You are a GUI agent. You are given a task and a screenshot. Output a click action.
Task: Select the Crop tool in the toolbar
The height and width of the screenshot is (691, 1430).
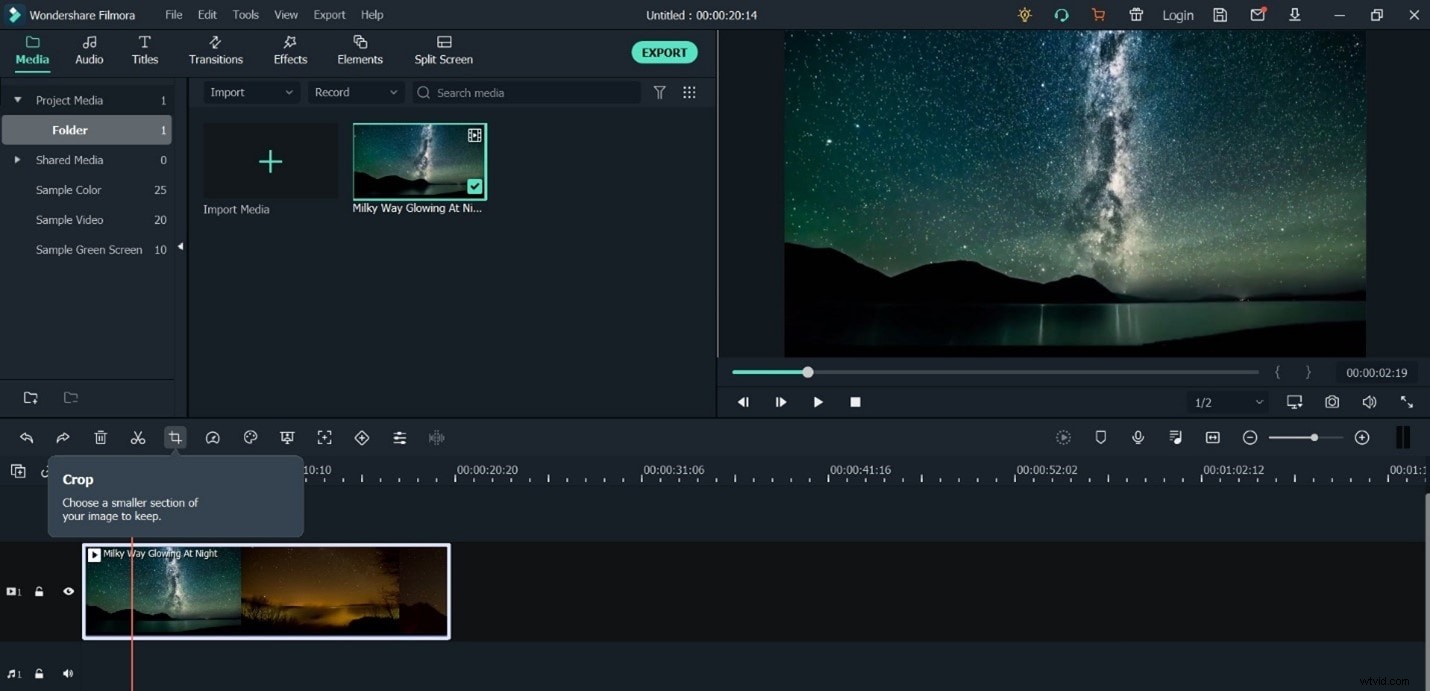coord(175,437)
